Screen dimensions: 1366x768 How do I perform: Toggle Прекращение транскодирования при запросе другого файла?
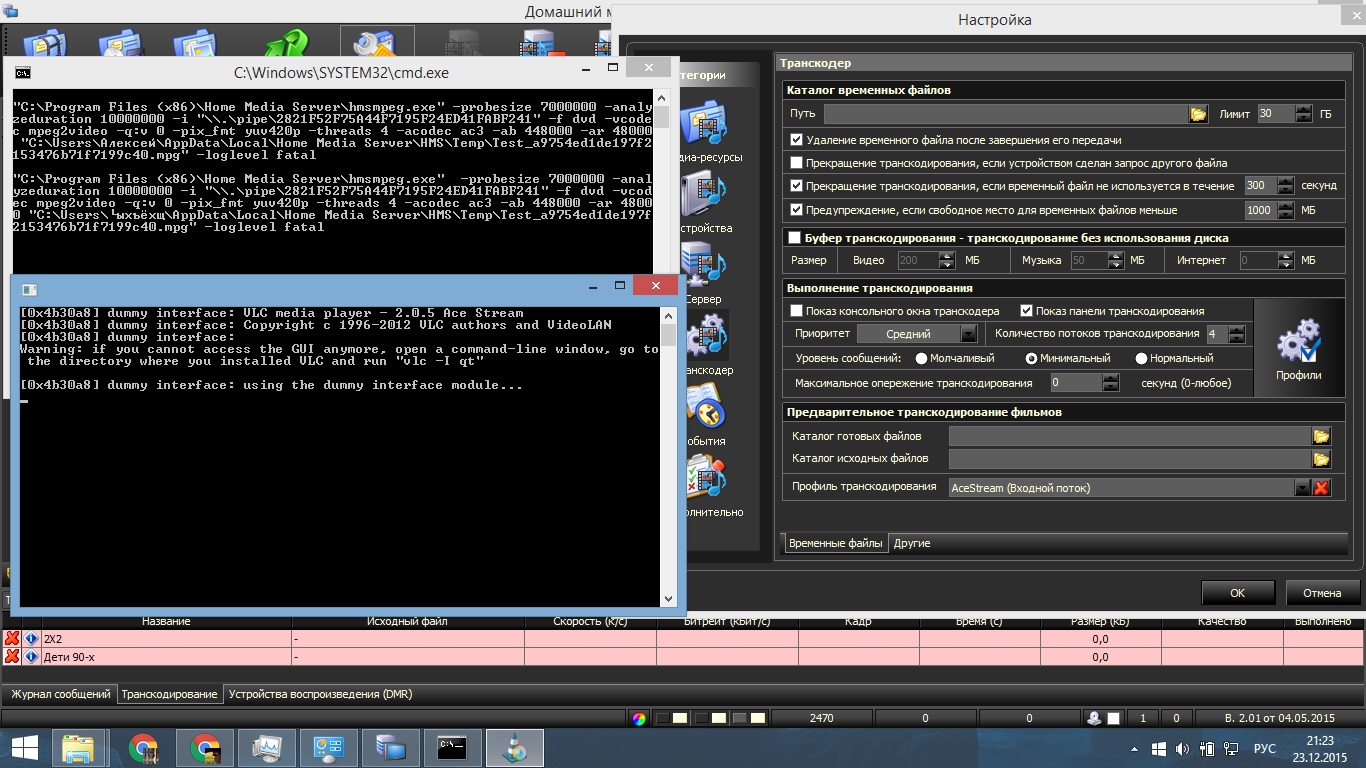797,162
